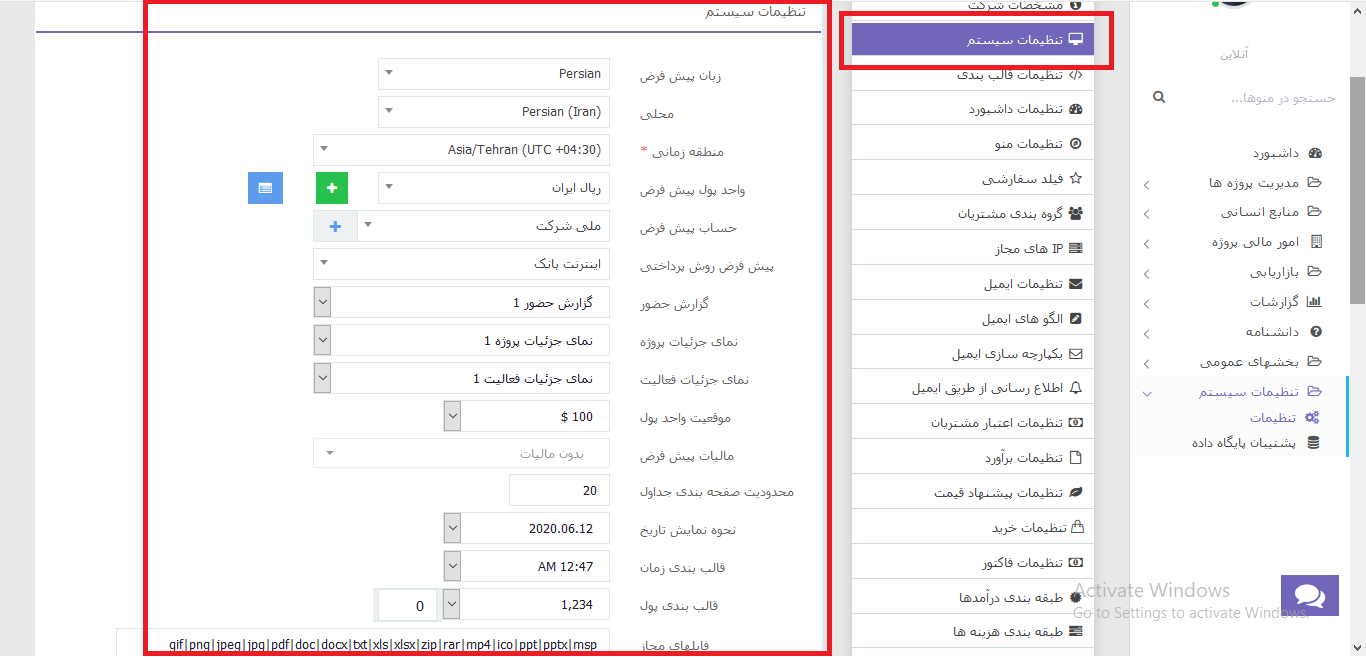Open محلی Persian (Iran) dropdown
1366x660 pixels.
(494, 112)
